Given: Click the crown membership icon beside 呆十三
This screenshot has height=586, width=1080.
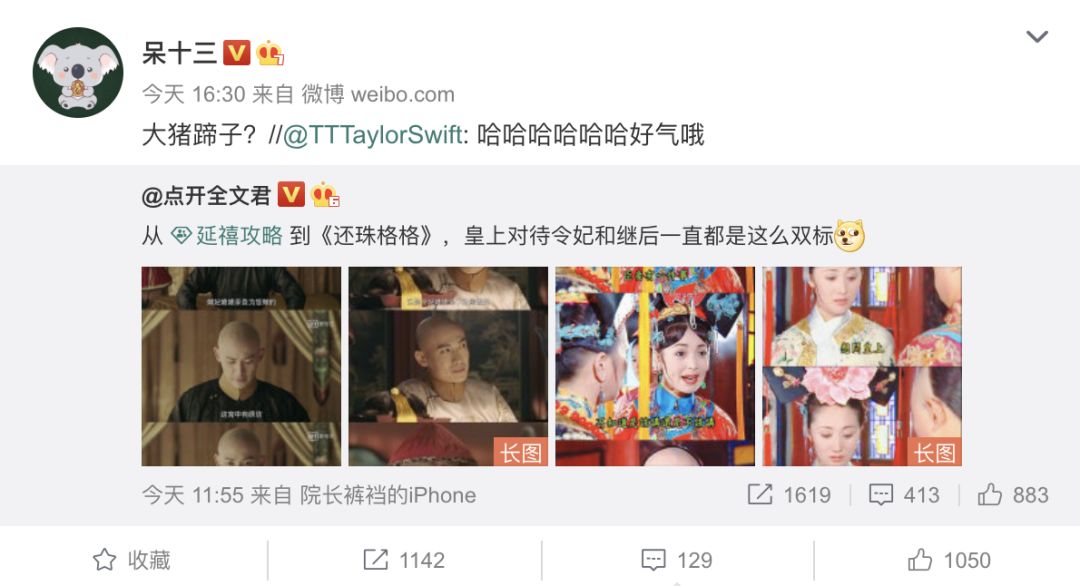Looking at the screenshot, I should click(x=270, y=53).
